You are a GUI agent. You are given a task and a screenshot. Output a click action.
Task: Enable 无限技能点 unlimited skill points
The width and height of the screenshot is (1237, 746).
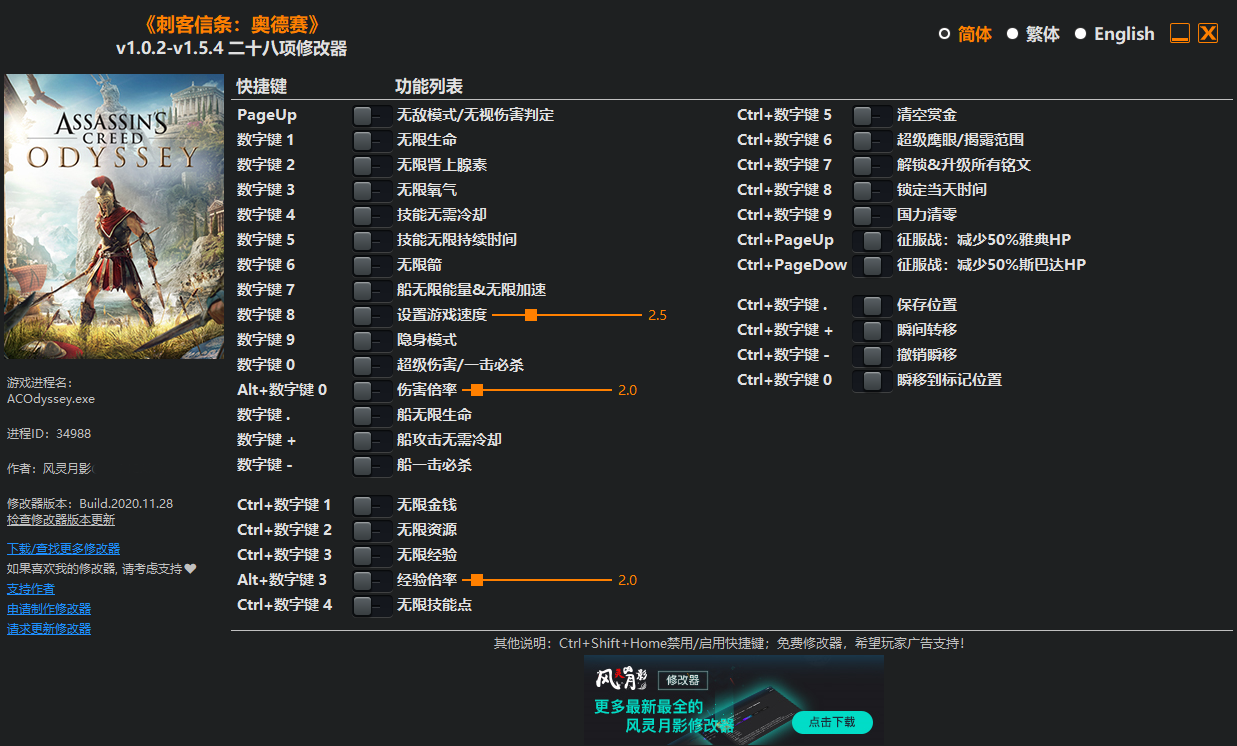(x=372, y=605)
